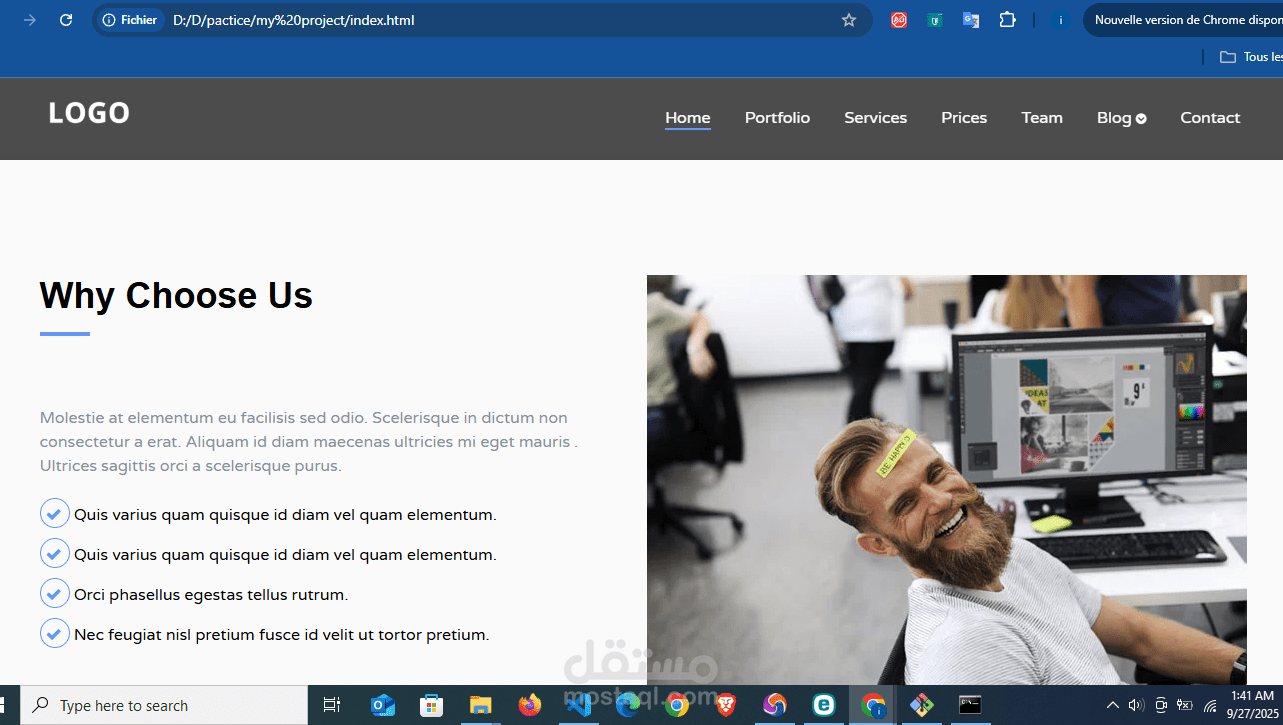This screenshot has height=725, width=1283.
Task: Open the Fichier site information chip
Action: 130,20
